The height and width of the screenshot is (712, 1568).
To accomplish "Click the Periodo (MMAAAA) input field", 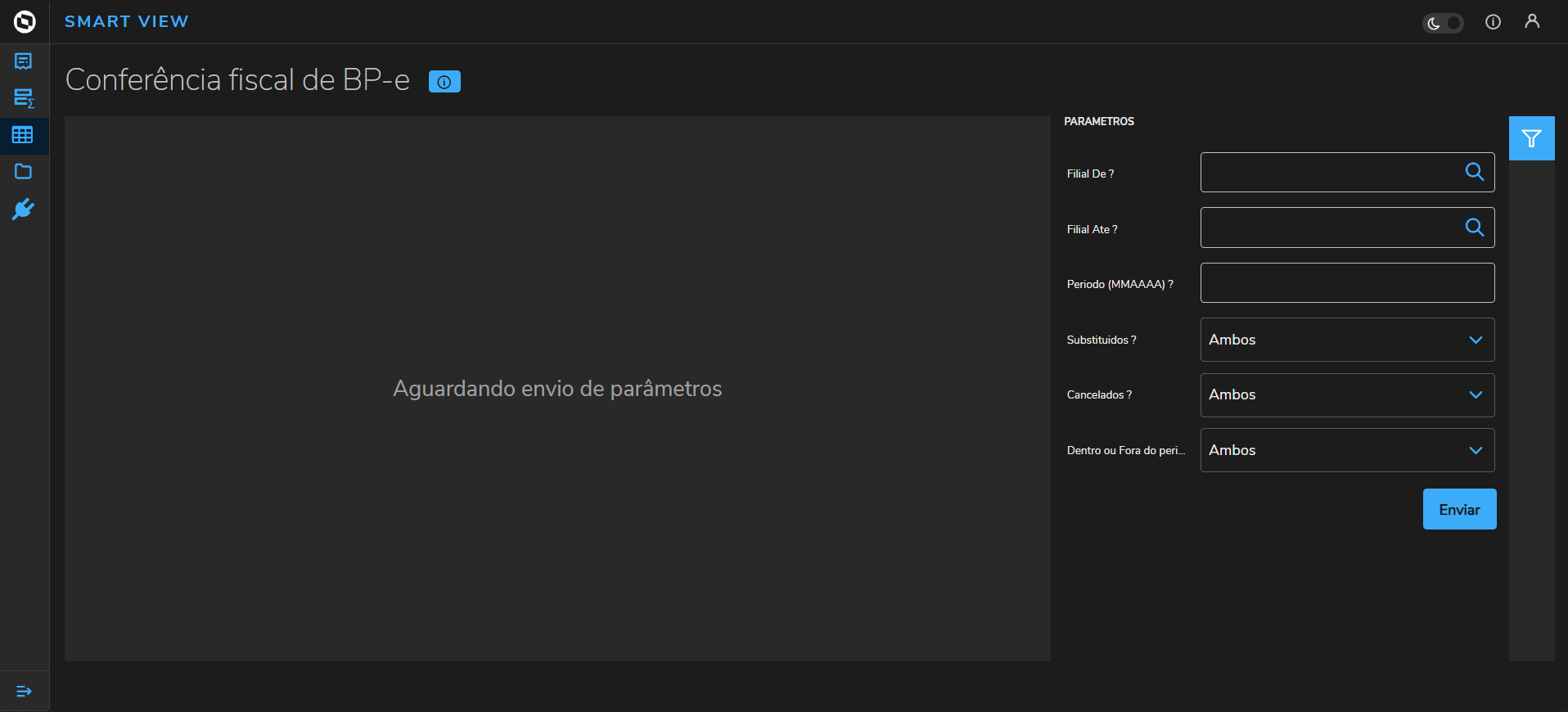I will (x=1348, y=283).
